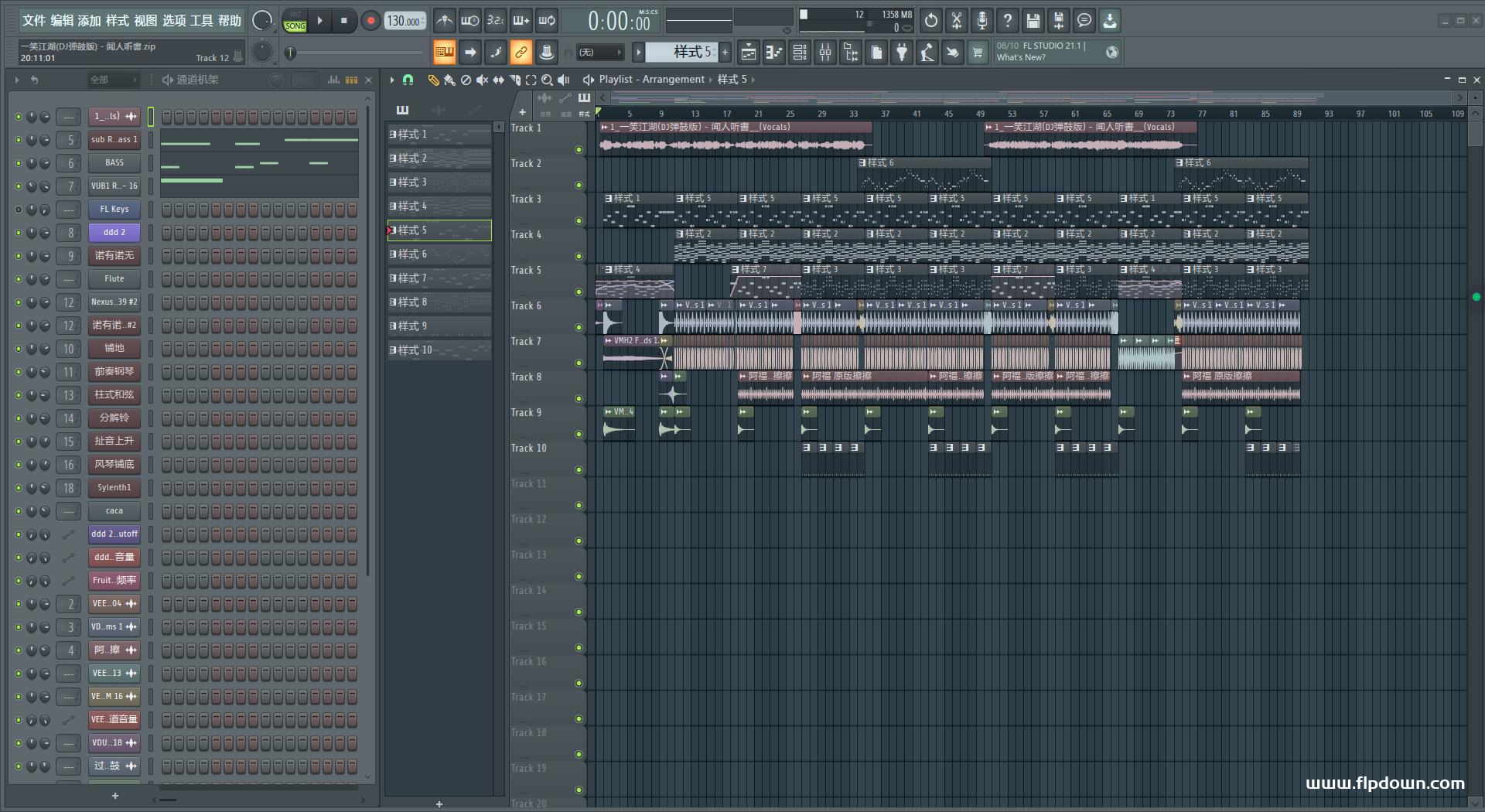Image resolution: width=1485 pixels, height=812 pixels.
Task: Click the render audio export icon
Action: pyautogui.click(x=1059, y=21)
